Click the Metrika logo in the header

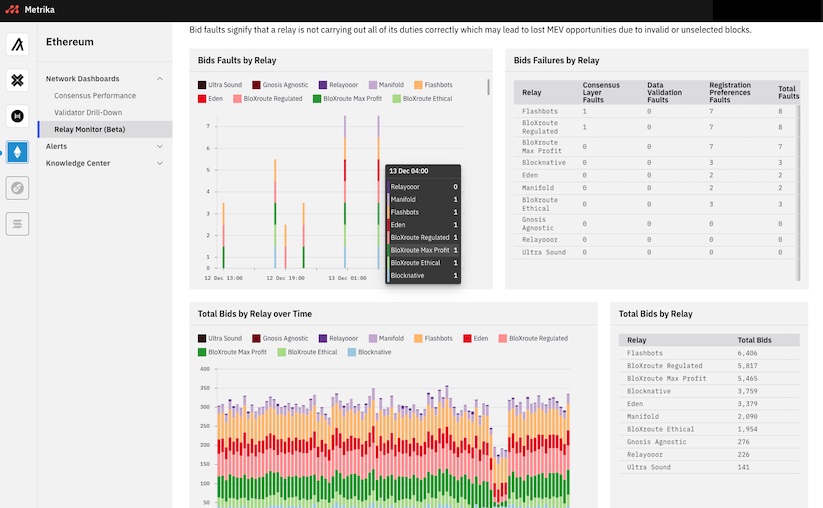[x=27, y=10]
